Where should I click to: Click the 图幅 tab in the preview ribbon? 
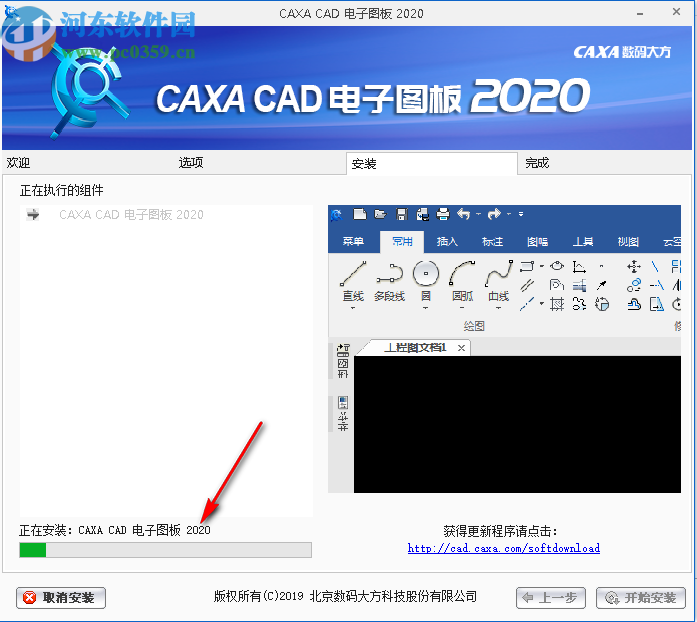pos(537,241)
